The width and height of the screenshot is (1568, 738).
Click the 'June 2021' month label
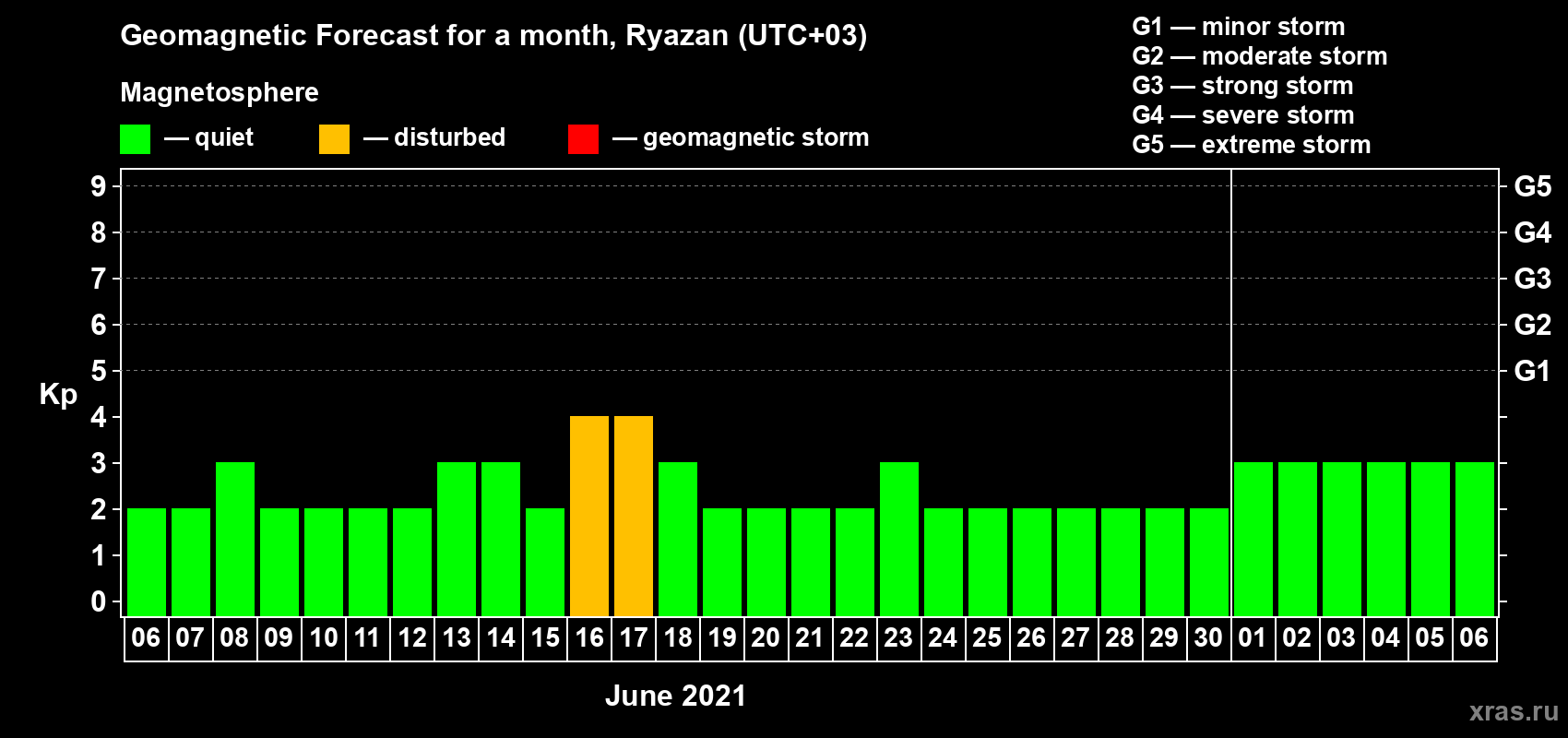pos(675,696)
